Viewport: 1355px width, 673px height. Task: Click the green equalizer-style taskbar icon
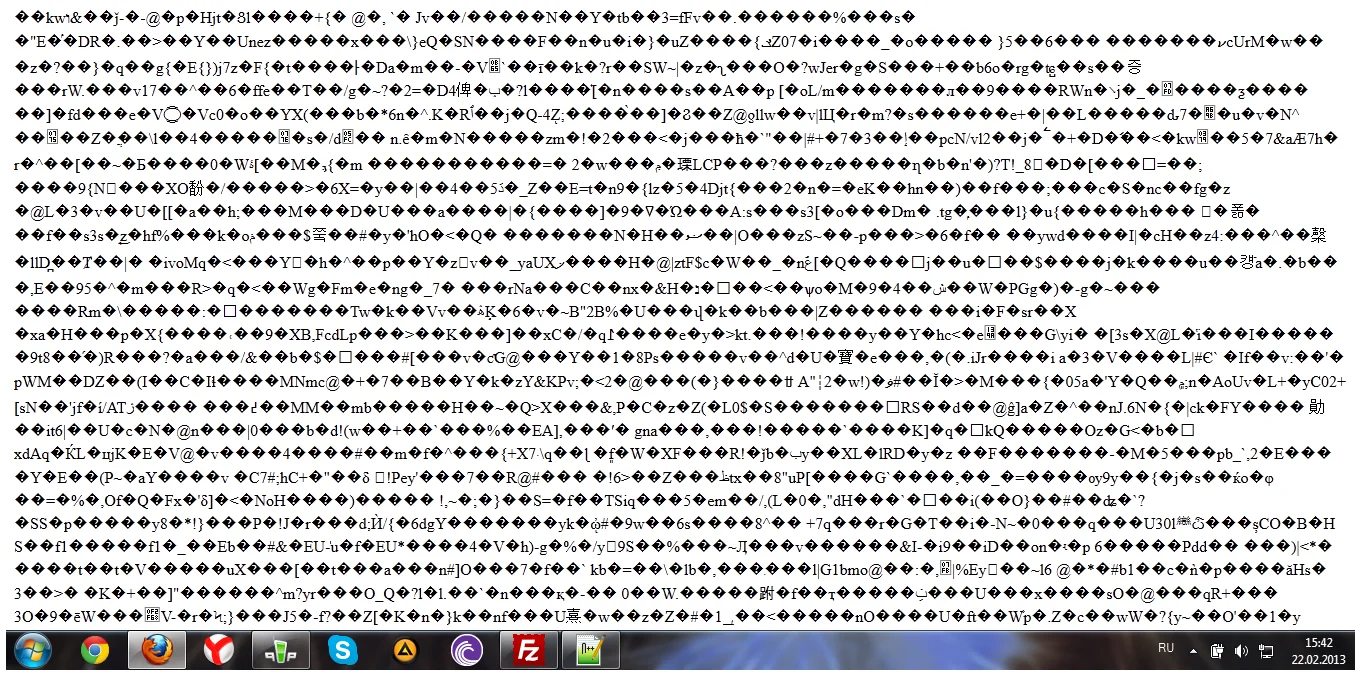[280, 652]
